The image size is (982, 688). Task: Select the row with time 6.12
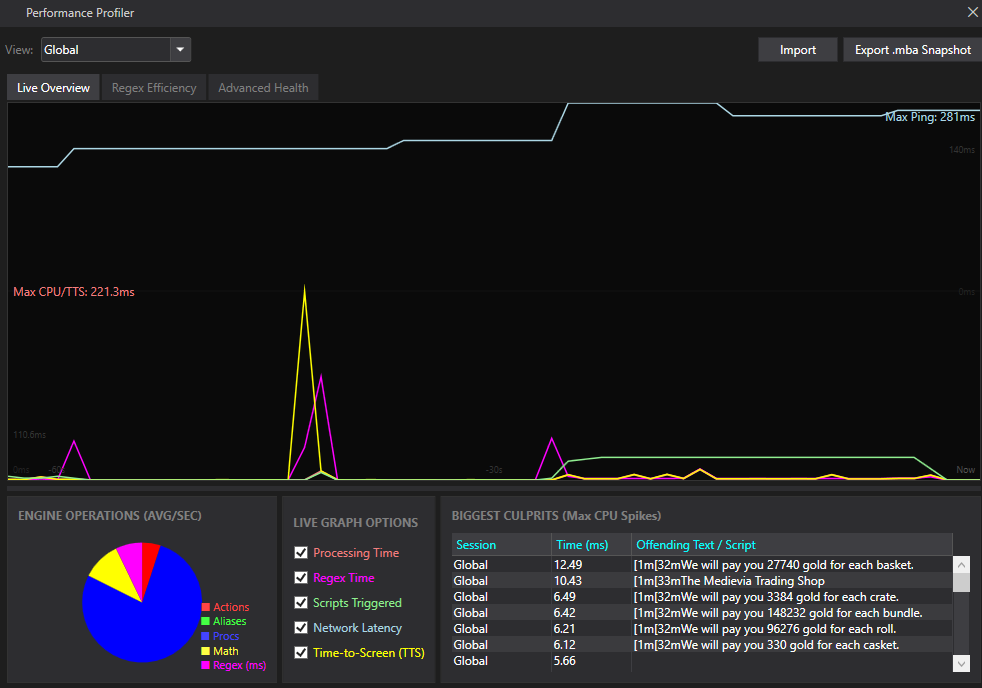pos(701,645)
